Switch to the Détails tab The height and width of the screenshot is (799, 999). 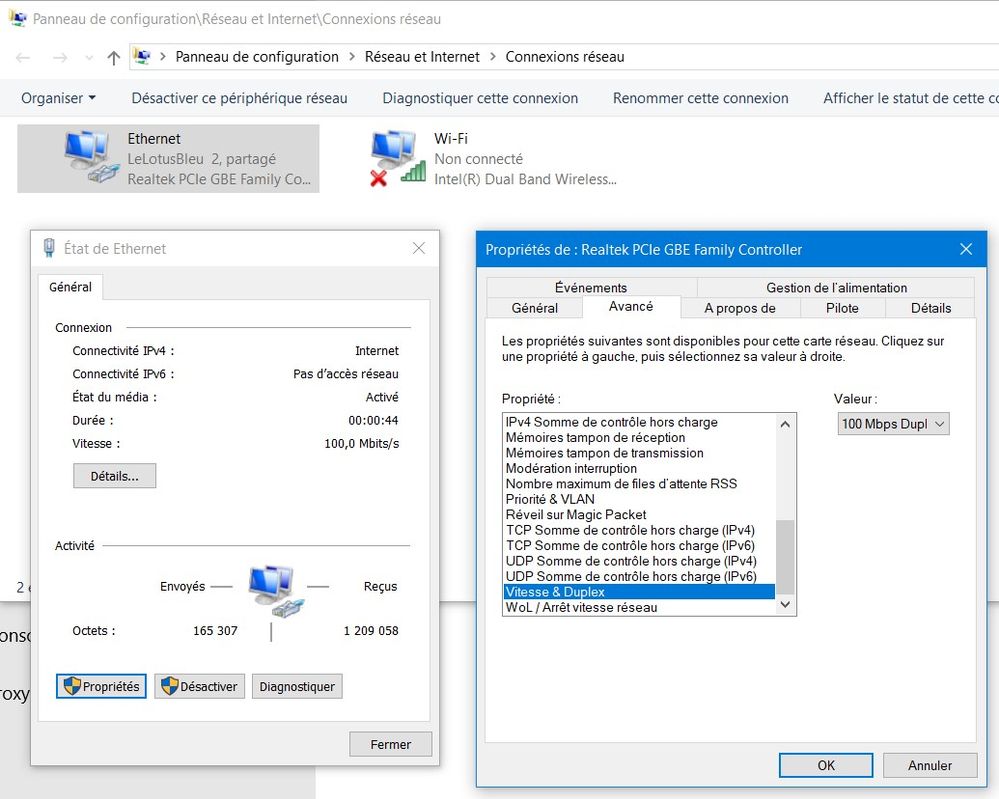tap(930, 308)
